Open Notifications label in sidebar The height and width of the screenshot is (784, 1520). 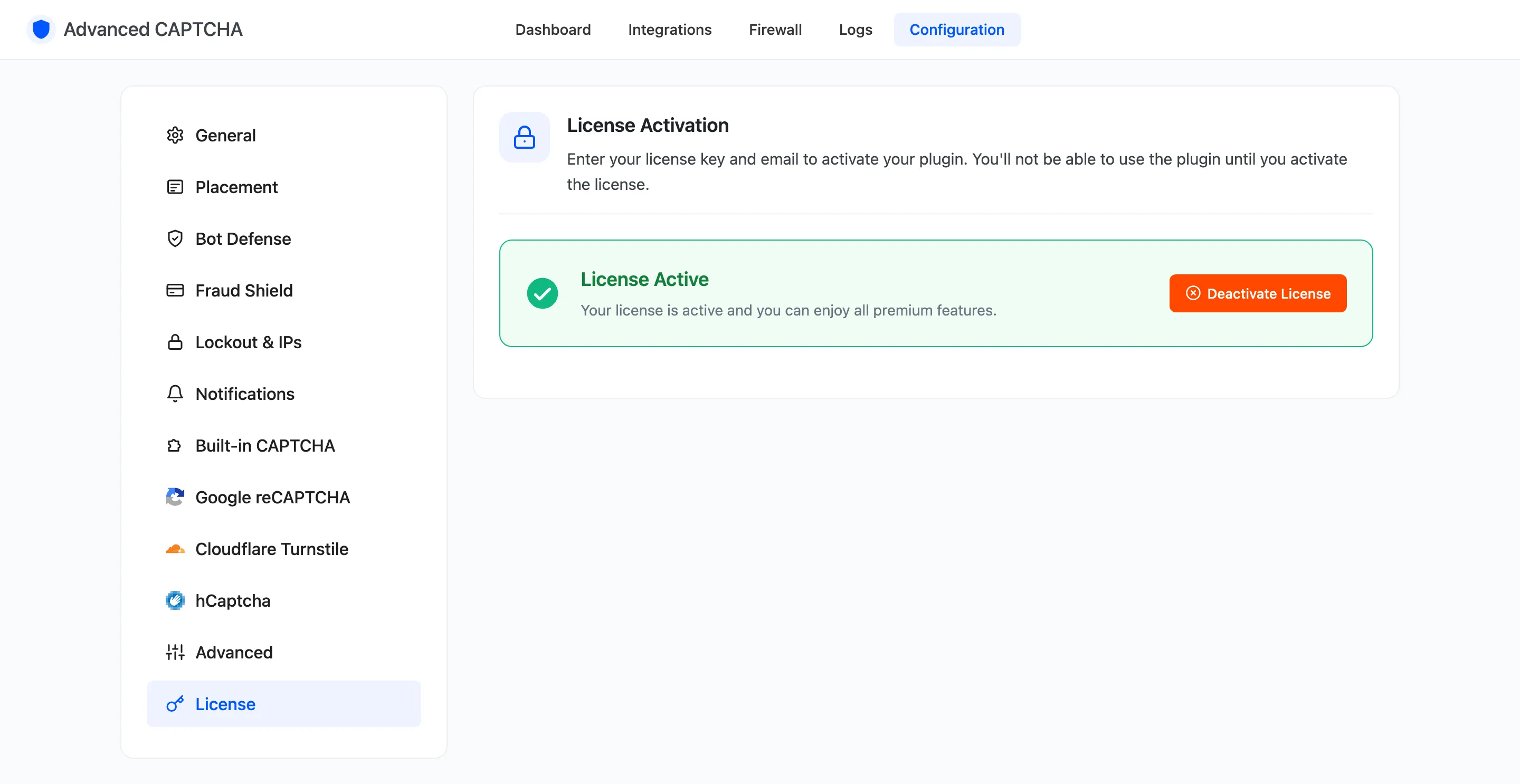tap(245, 394)
